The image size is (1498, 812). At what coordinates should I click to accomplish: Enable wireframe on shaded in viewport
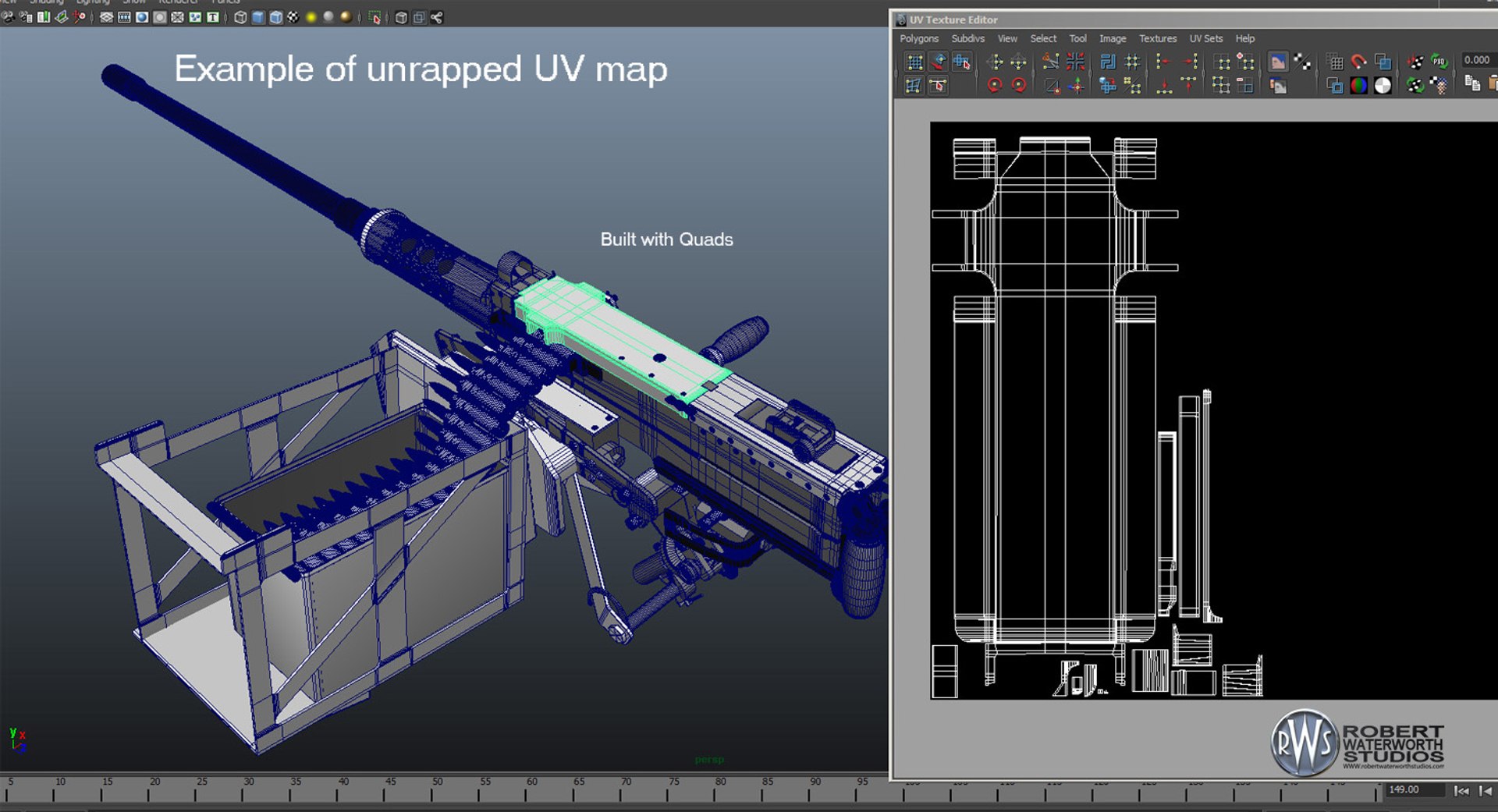(x=276, y=17)
